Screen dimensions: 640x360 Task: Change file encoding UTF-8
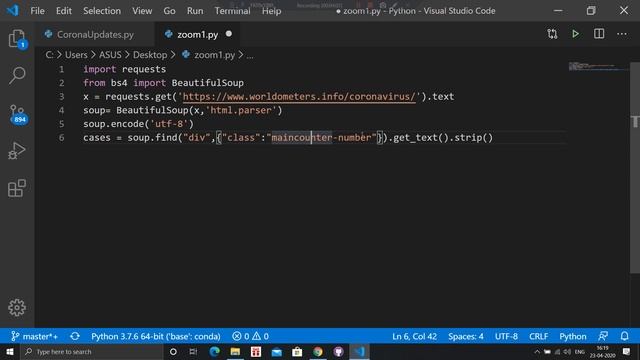pos(506,336)
